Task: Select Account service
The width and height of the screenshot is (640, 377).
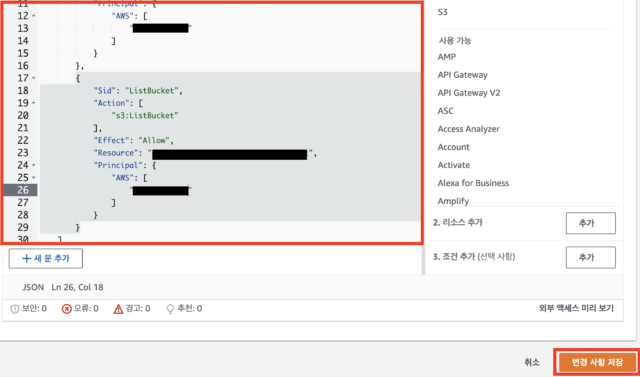Action: point(453,147)
